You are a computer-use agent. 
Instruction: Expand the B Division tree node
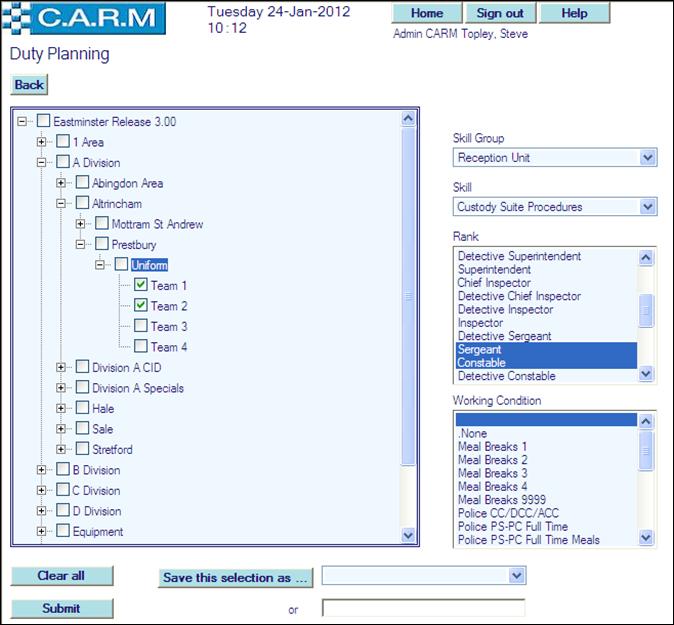(x=42, y=470)
